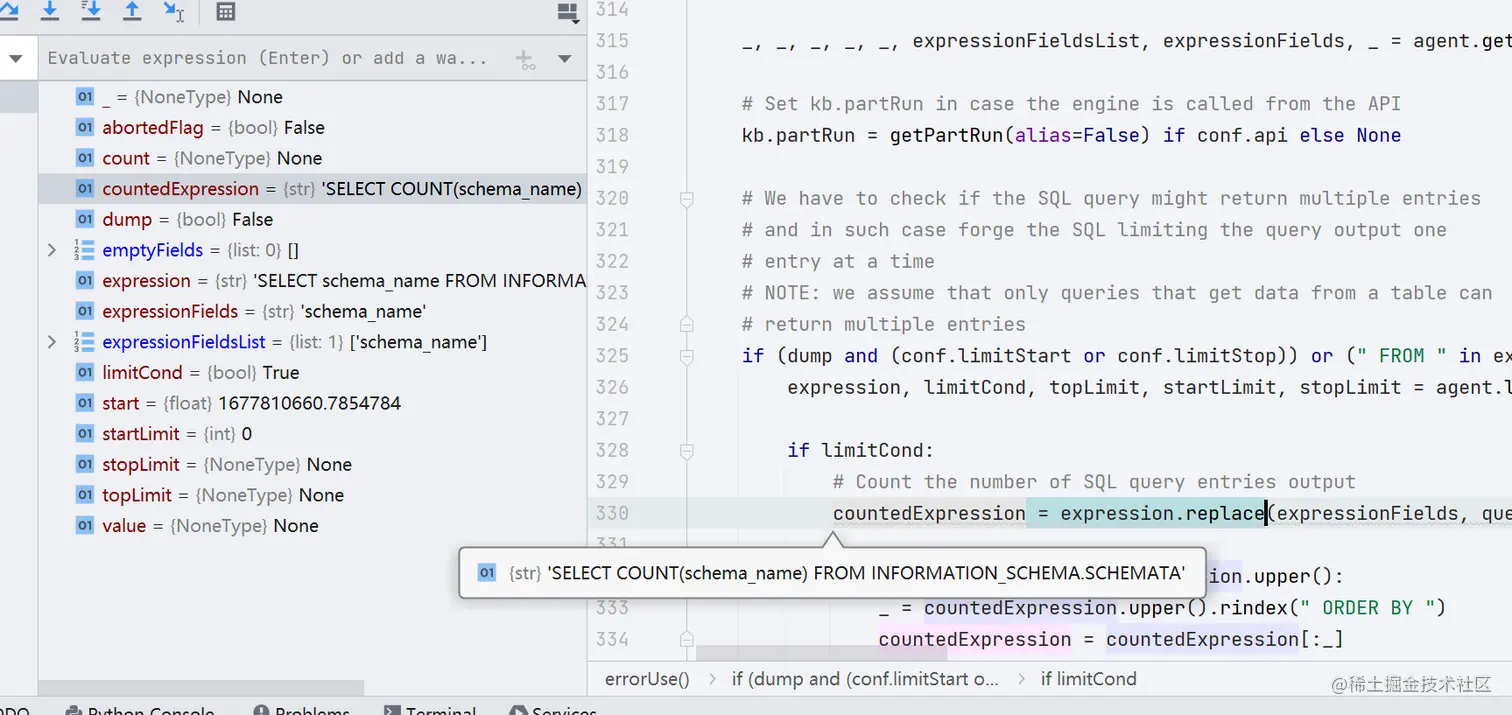
Task: Expand the expressionFieldsList variable
Action: [x=52, y=342]
